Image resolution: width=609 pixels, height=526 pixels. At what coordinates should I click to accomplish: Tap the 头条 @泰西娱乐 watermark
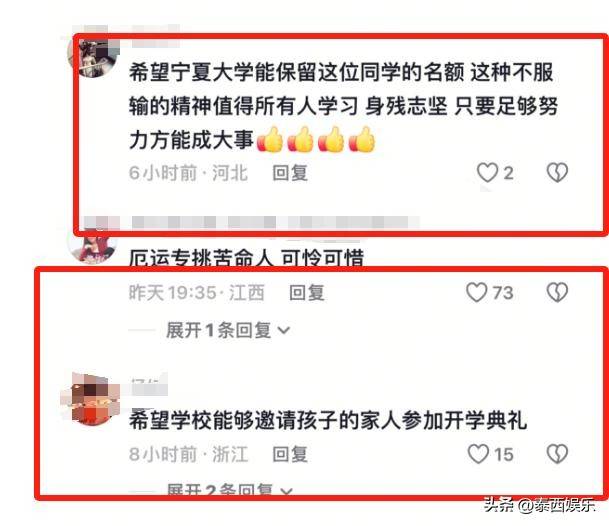(x=540, y=505)
